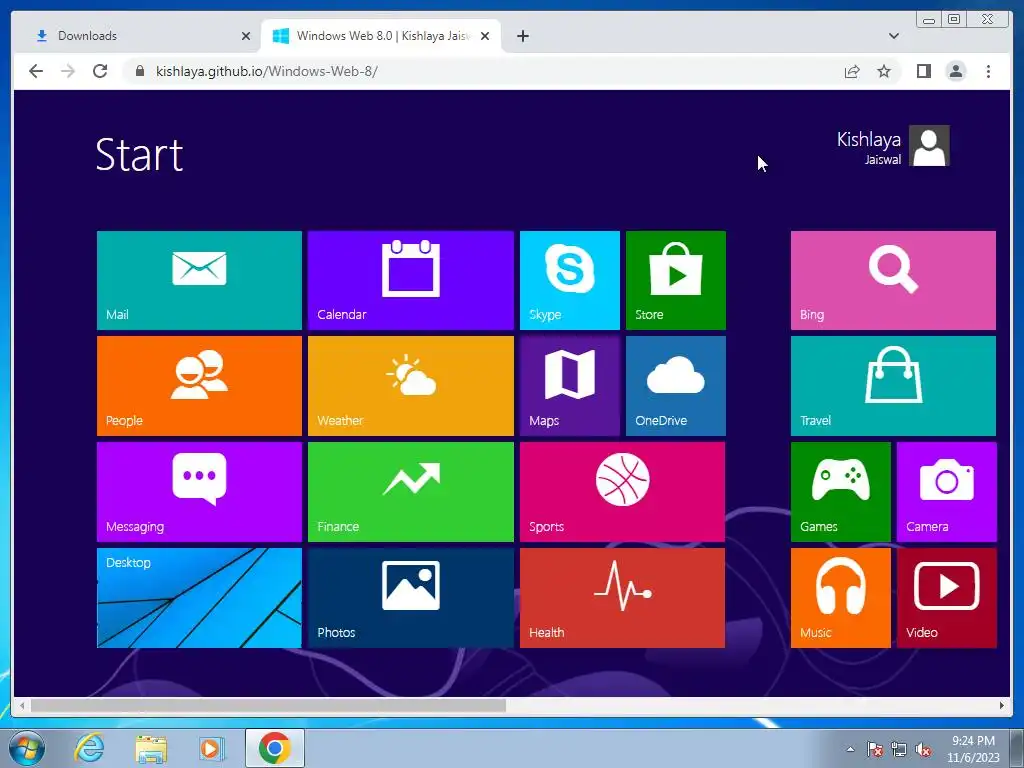The height and width of the screenshot is (768, 1024).
Task: Open the network status icon
Action: tap(899, 749)
